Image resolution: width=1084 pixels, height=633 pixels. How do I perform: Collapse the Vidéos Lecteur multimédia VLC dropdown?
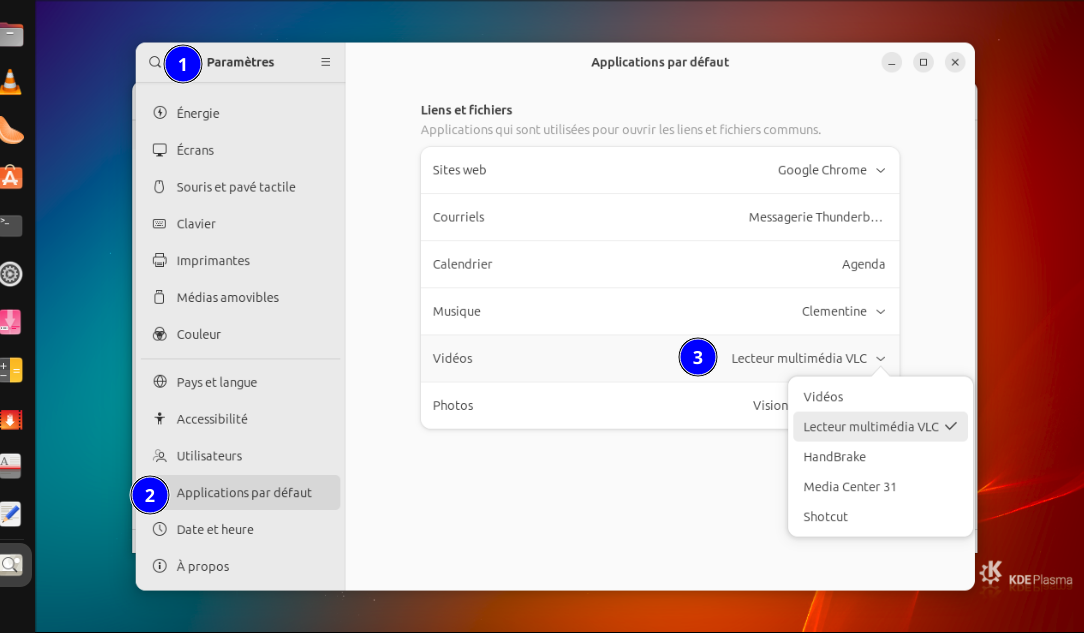pyautogui.click(x=808, y=358)
